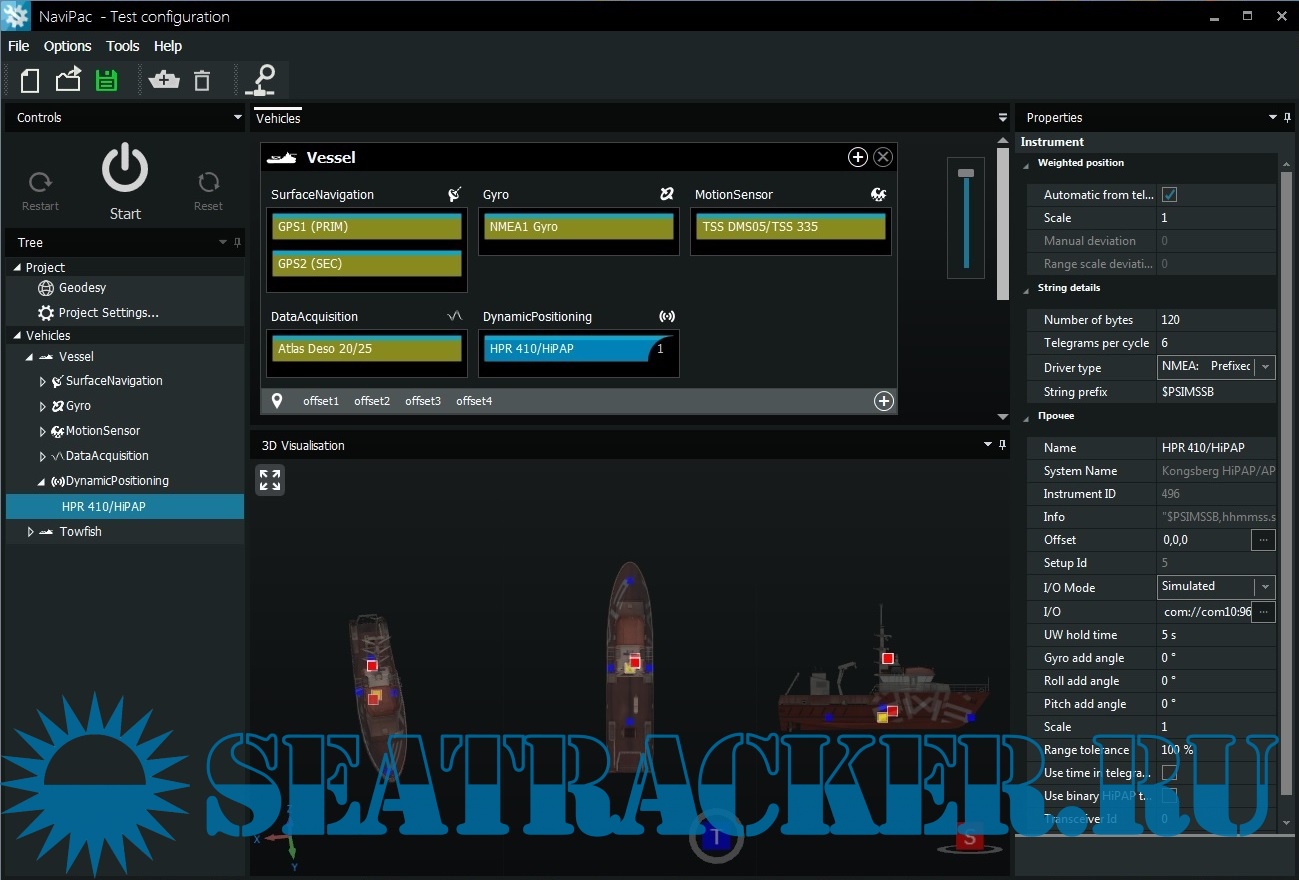Enable Use binary HiPAP telegram checkbox
Screen dimensions: 1299x880
pos(1168,796)
